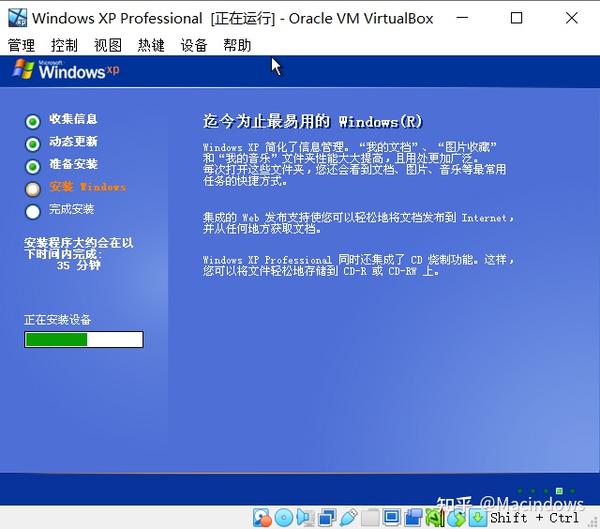Image resolution: width=600 pixels, height=529 pixels.
Task: Click the shared folders status icon
Action: tap(370, 518)
